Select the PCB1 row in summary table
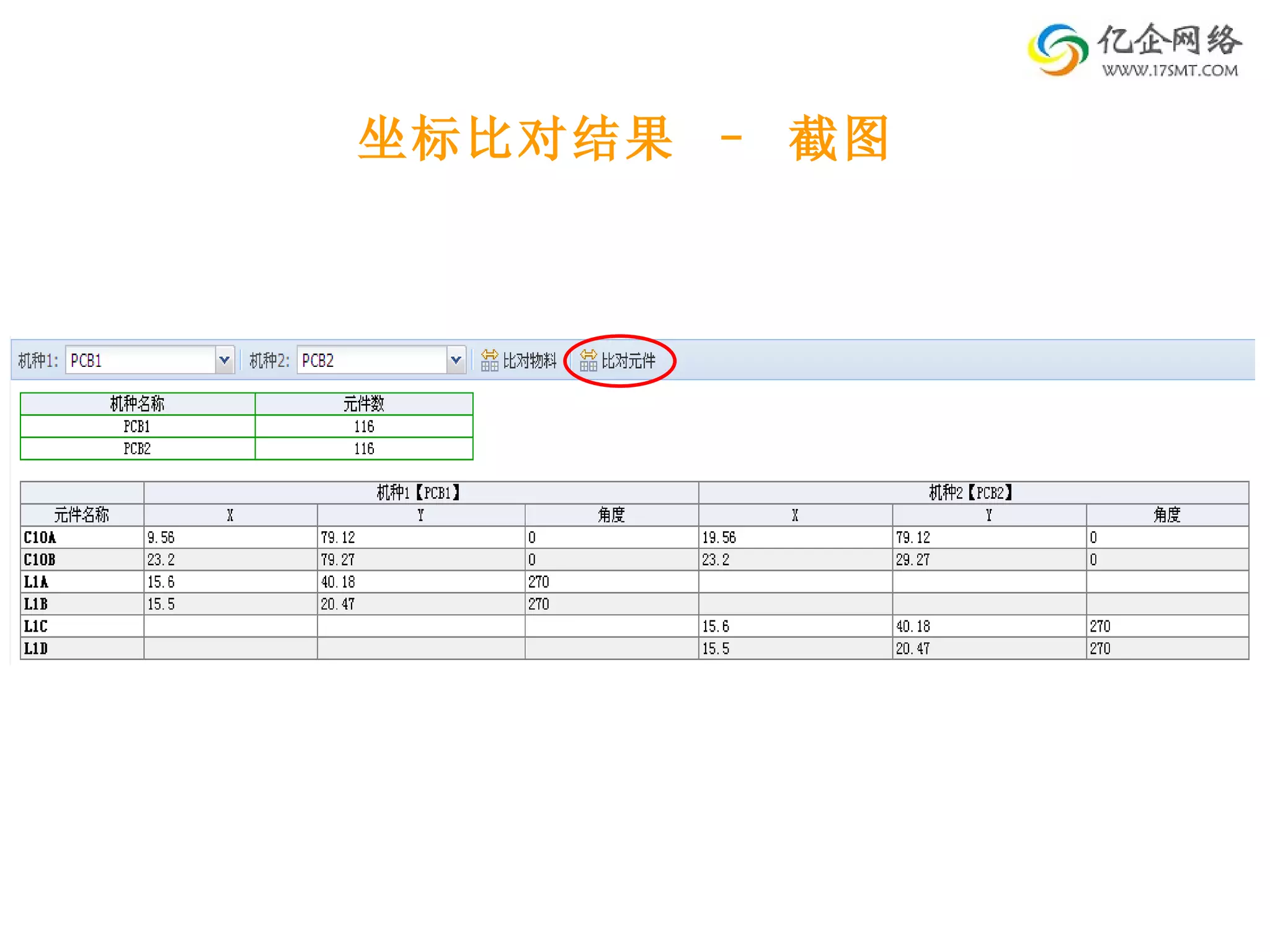The width and height of the screenshot is (1270, 952). [247, 426]
